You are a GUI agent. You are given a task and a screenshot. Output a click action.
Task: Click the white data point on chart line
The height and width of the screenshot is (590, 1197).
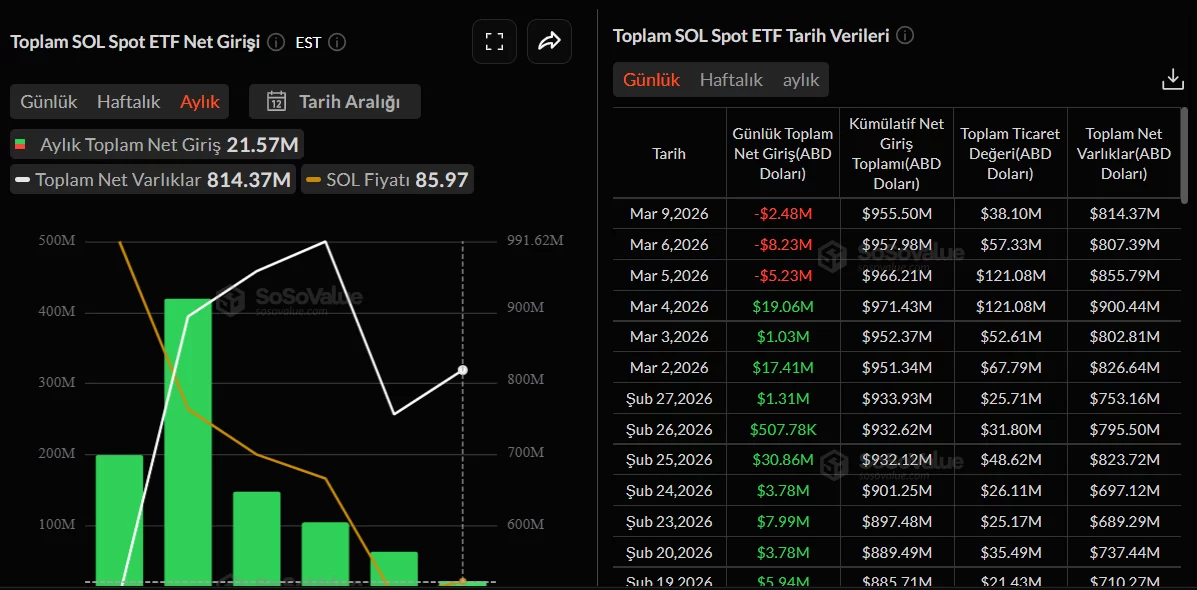click(x=462, y=370)
